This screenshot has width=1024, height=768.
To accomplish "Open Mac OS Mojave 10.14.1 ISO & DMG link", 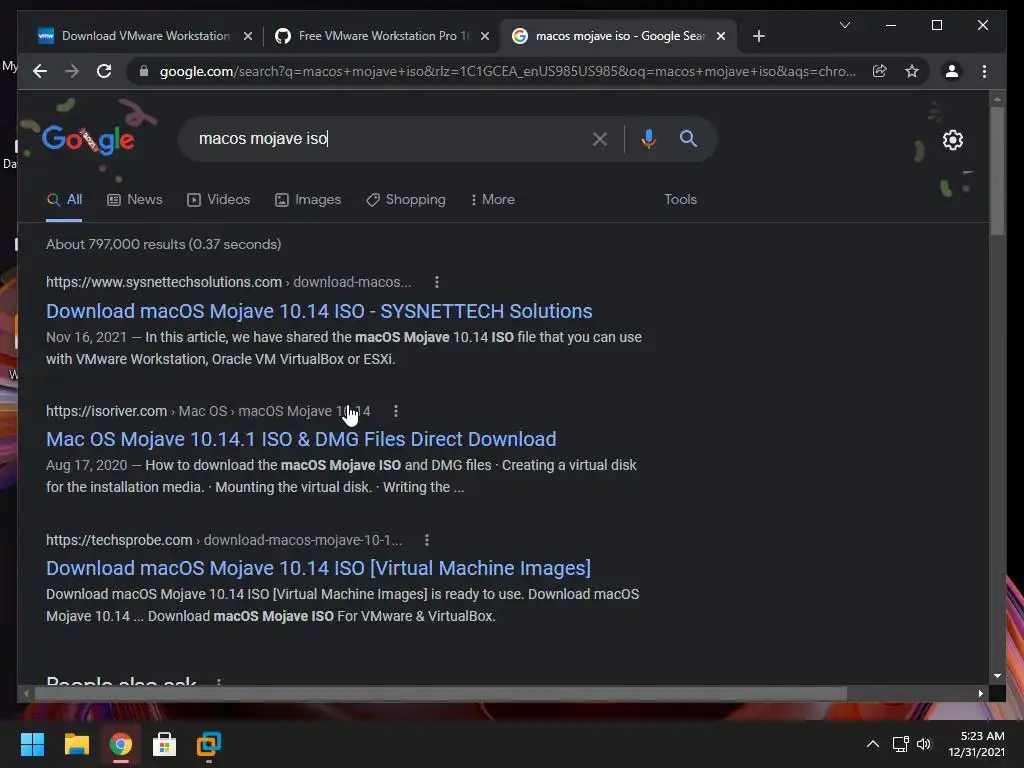I will coord(301,439).
